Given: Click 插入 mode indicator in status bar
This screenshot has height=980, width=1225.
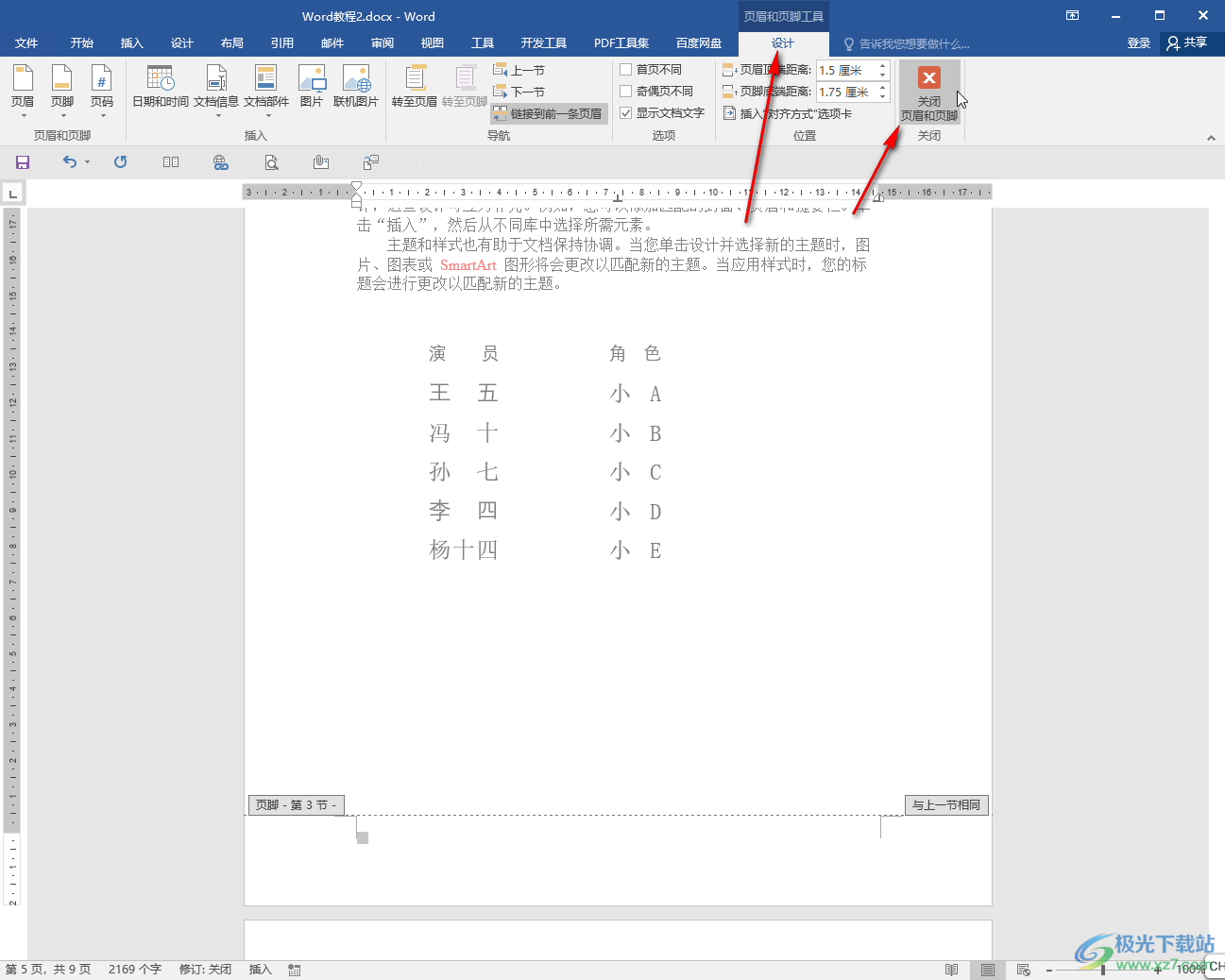Looking at the screenshot, I should [x=260, y=970].
